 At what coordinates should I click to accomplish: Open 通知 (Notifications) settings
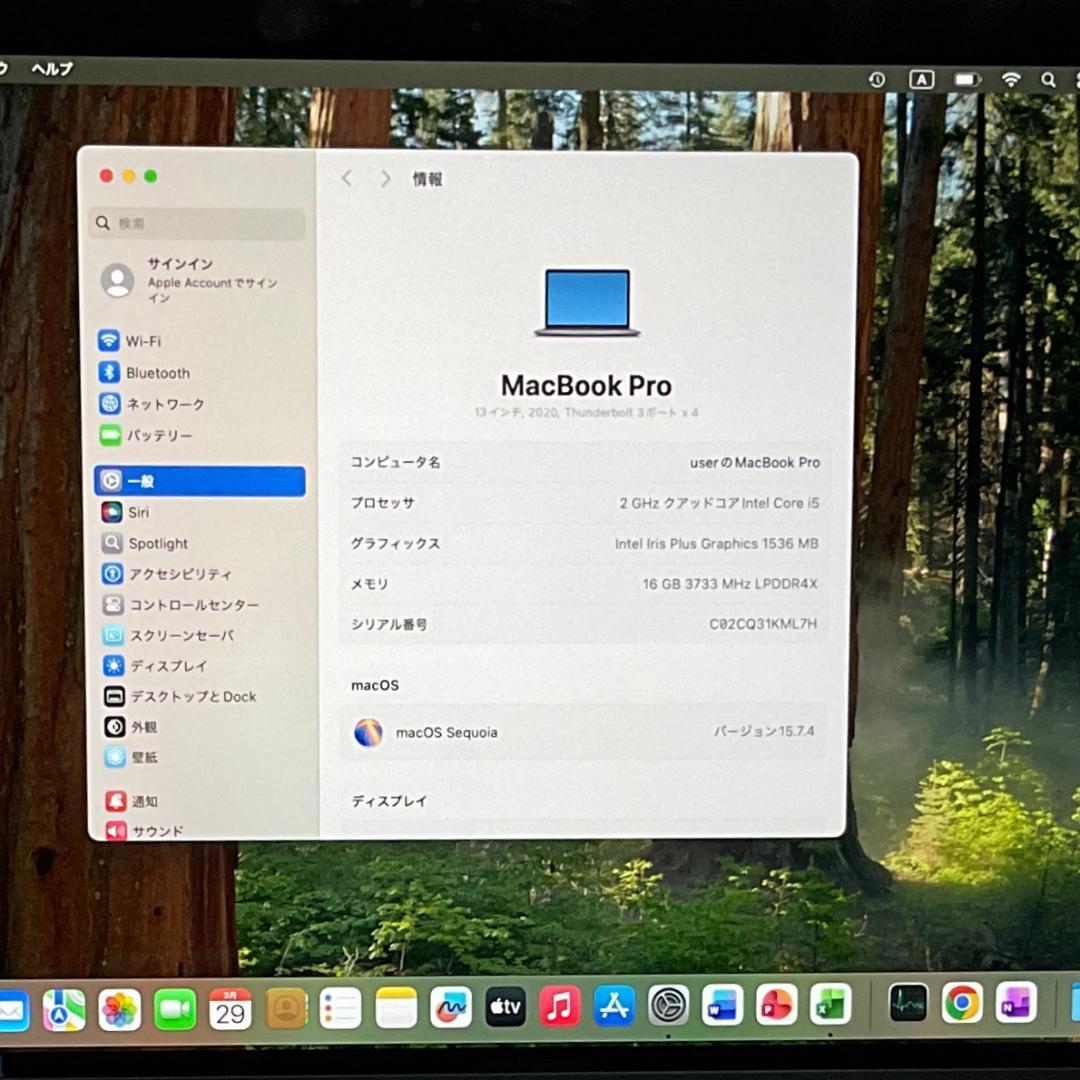coord(140,801)
